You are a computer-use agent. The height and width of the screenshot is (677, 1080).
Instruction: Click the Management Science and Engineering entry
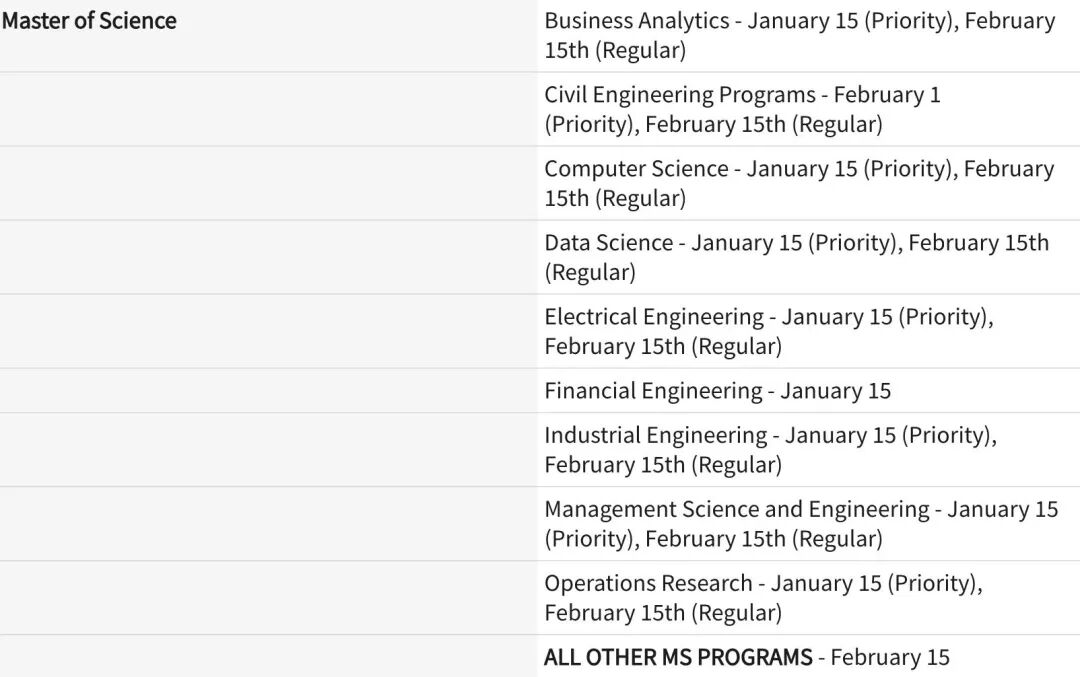pyautogui.click(x=800, y=524)
